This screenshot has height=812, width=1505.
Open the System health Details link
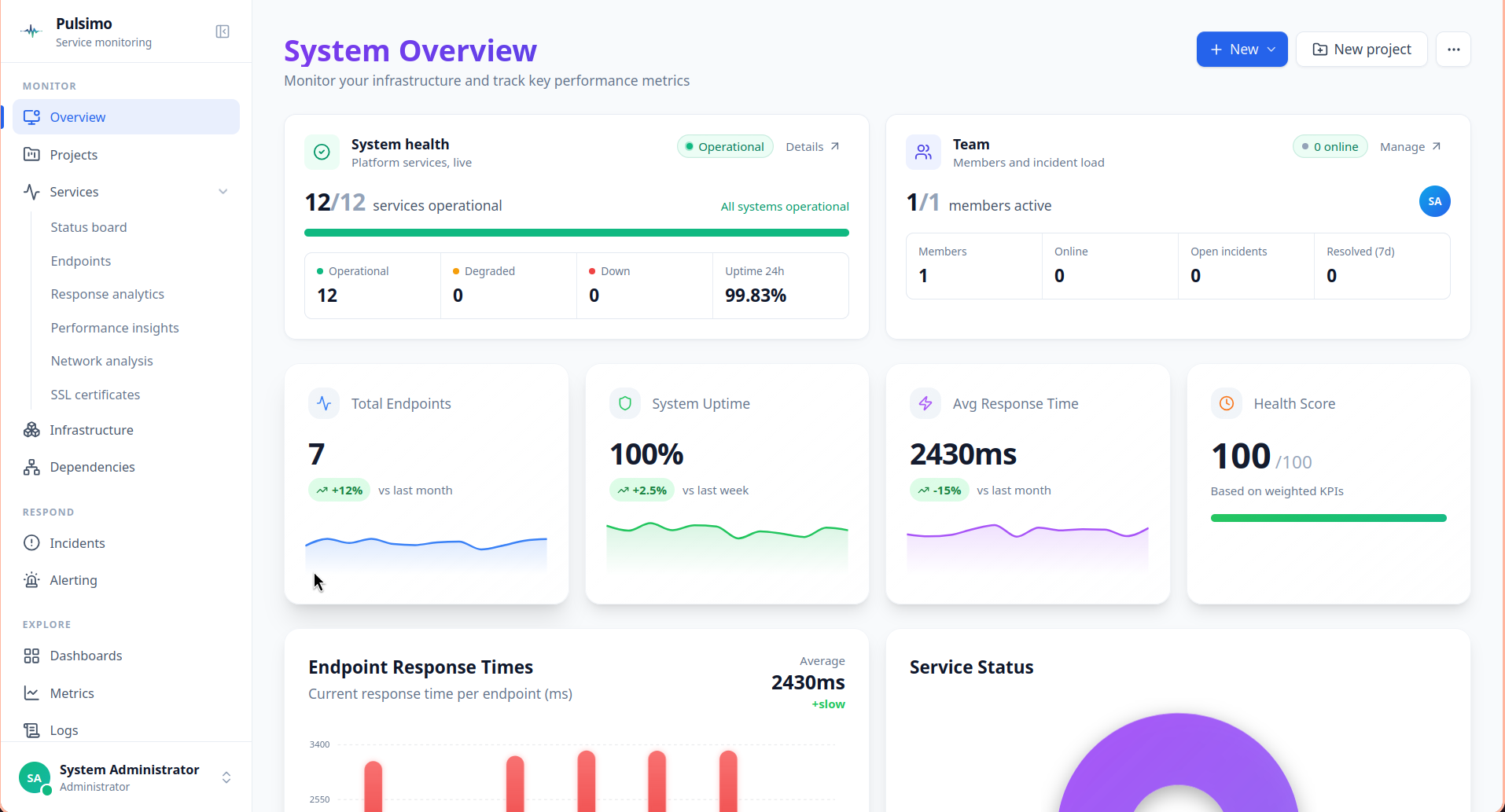pos(813,146)
